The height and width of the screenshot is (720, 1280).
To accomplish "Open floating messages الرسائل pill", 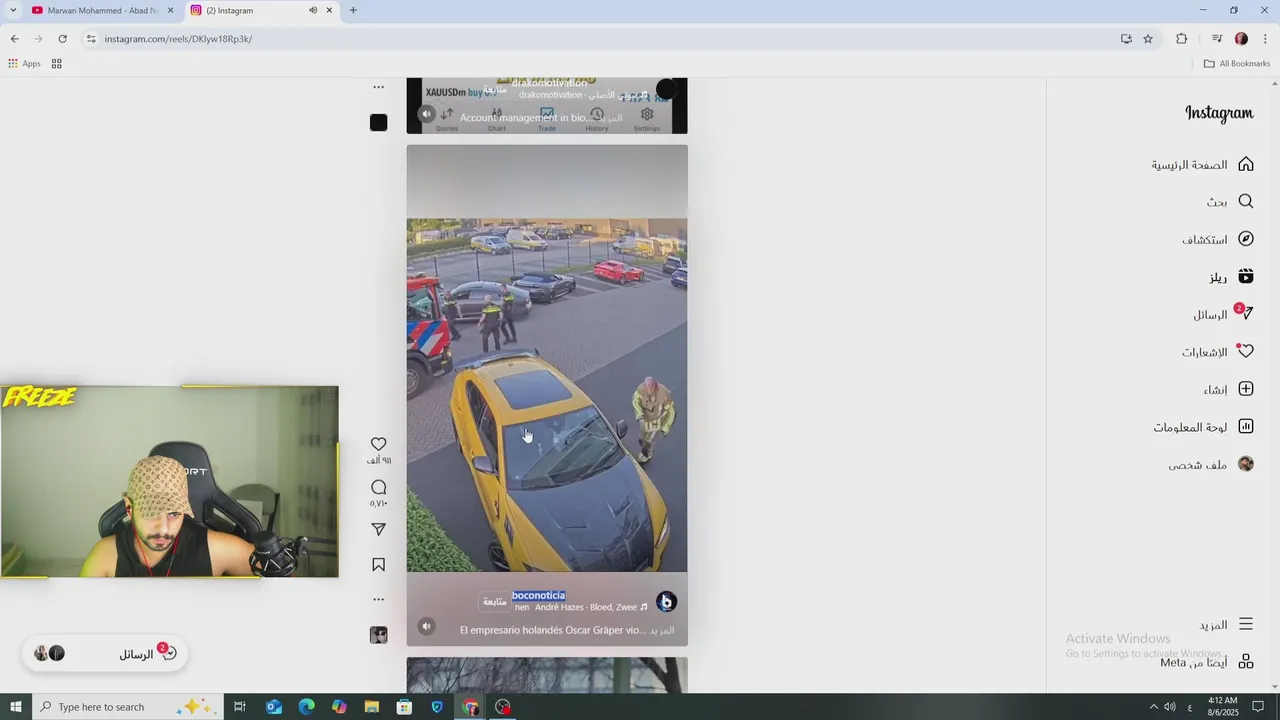I will pos(105,654).
